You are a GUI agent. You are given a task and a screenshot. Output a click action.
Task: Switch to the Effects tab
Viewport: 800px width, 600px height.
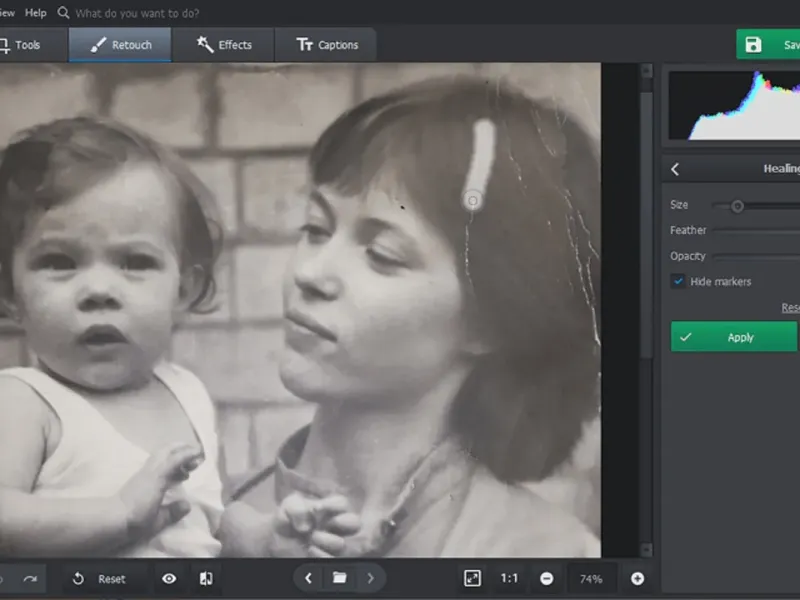(x=224, y=45)
